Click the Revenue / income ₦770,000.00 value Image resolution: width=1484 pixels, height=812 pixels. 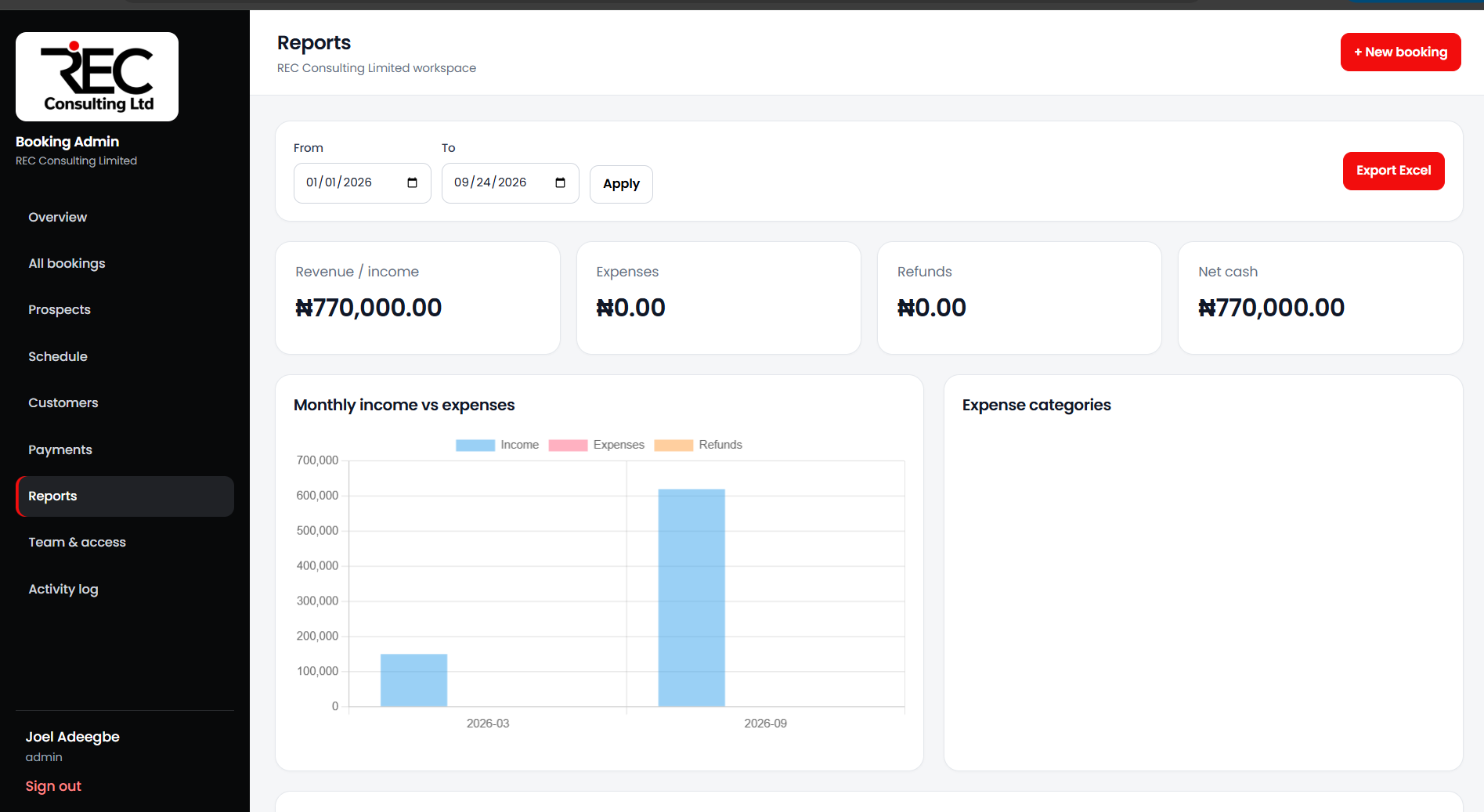pos(368,308)
